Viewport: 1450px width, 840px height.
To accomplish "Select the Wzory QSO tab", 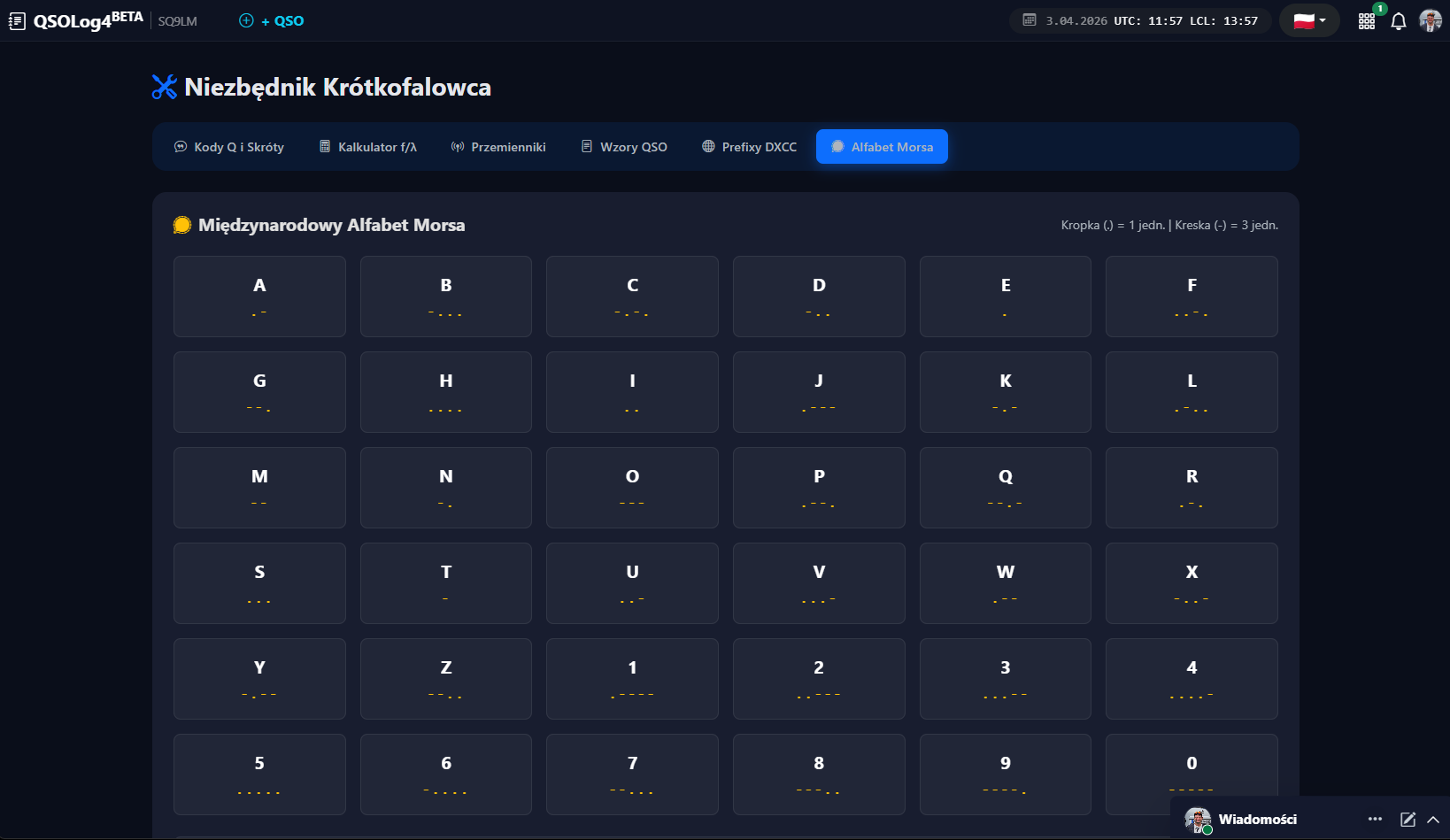I will (624, 147).
